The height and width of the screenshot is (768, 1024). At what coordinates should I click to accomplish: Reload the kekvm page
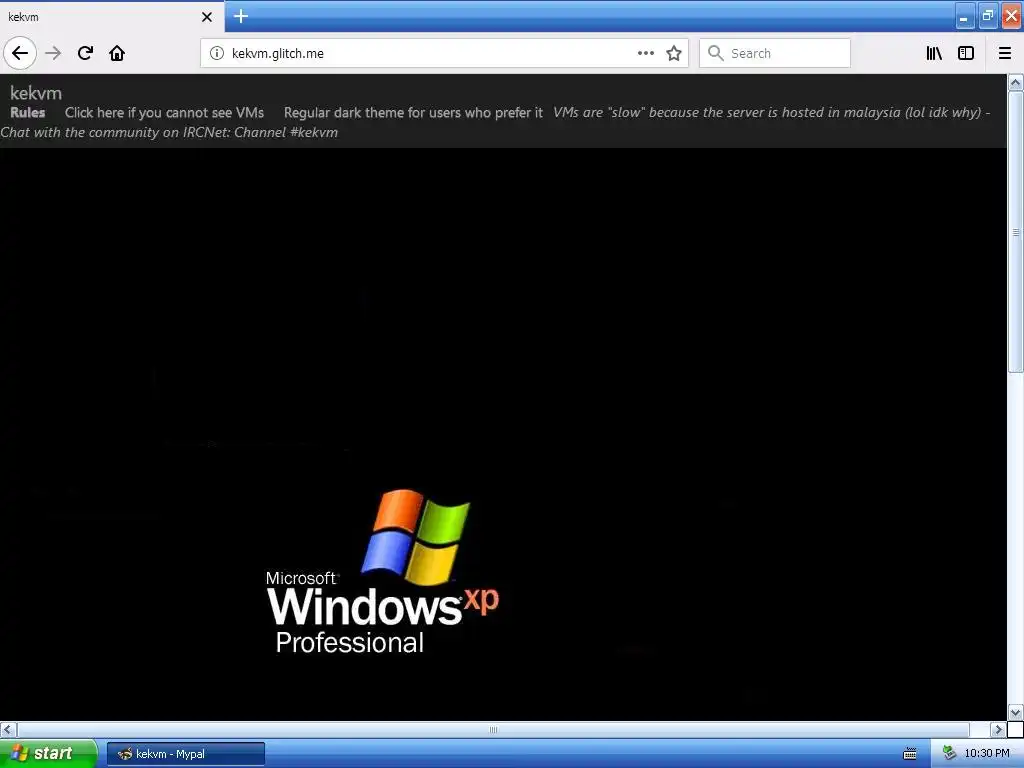pos(85,53)
